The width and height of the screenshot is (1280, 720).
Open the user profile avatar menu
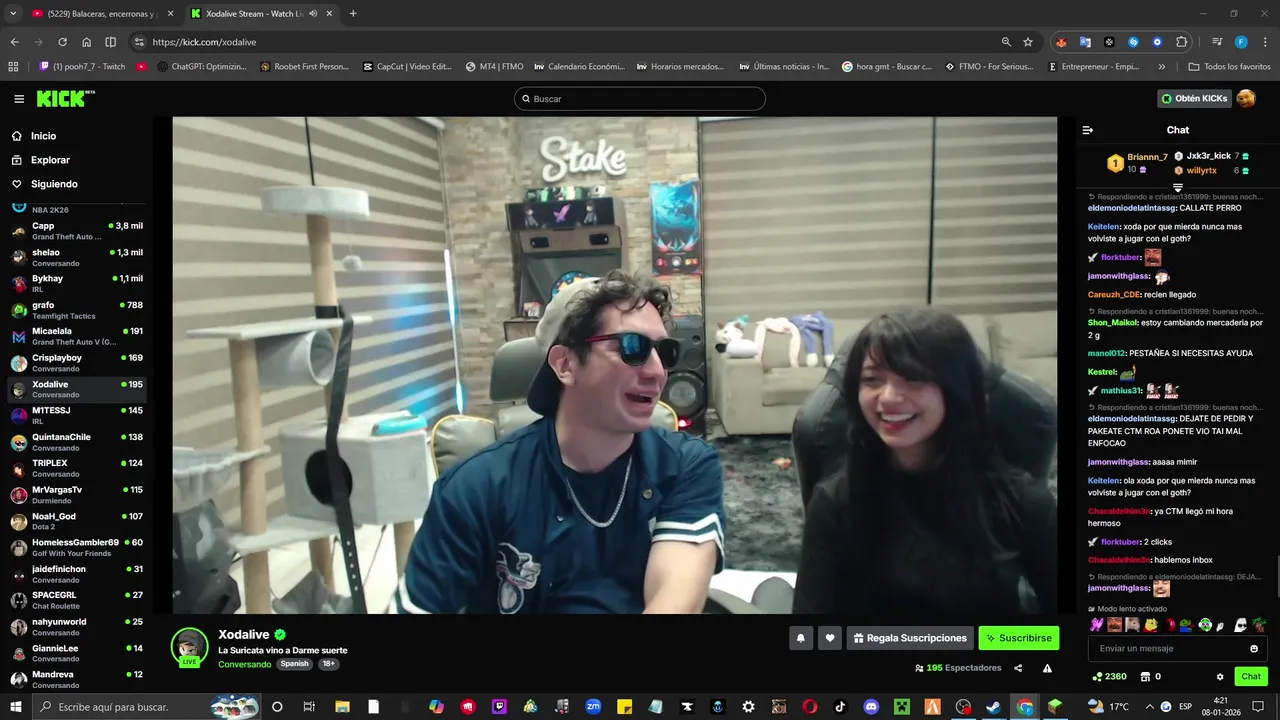(x=1246, y=98)
